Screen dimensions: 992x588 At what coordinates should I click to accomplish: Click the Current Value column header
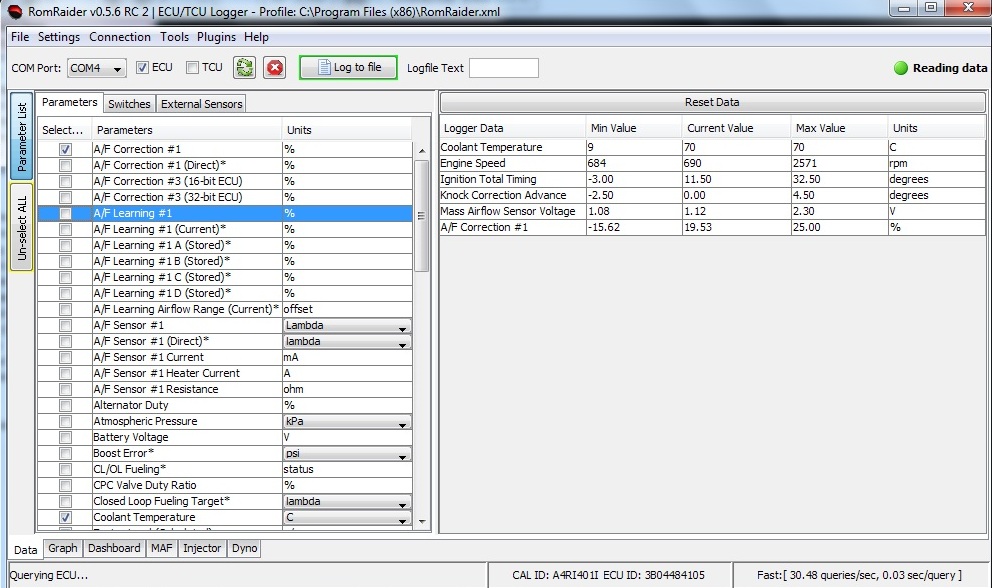coord(736,128)
